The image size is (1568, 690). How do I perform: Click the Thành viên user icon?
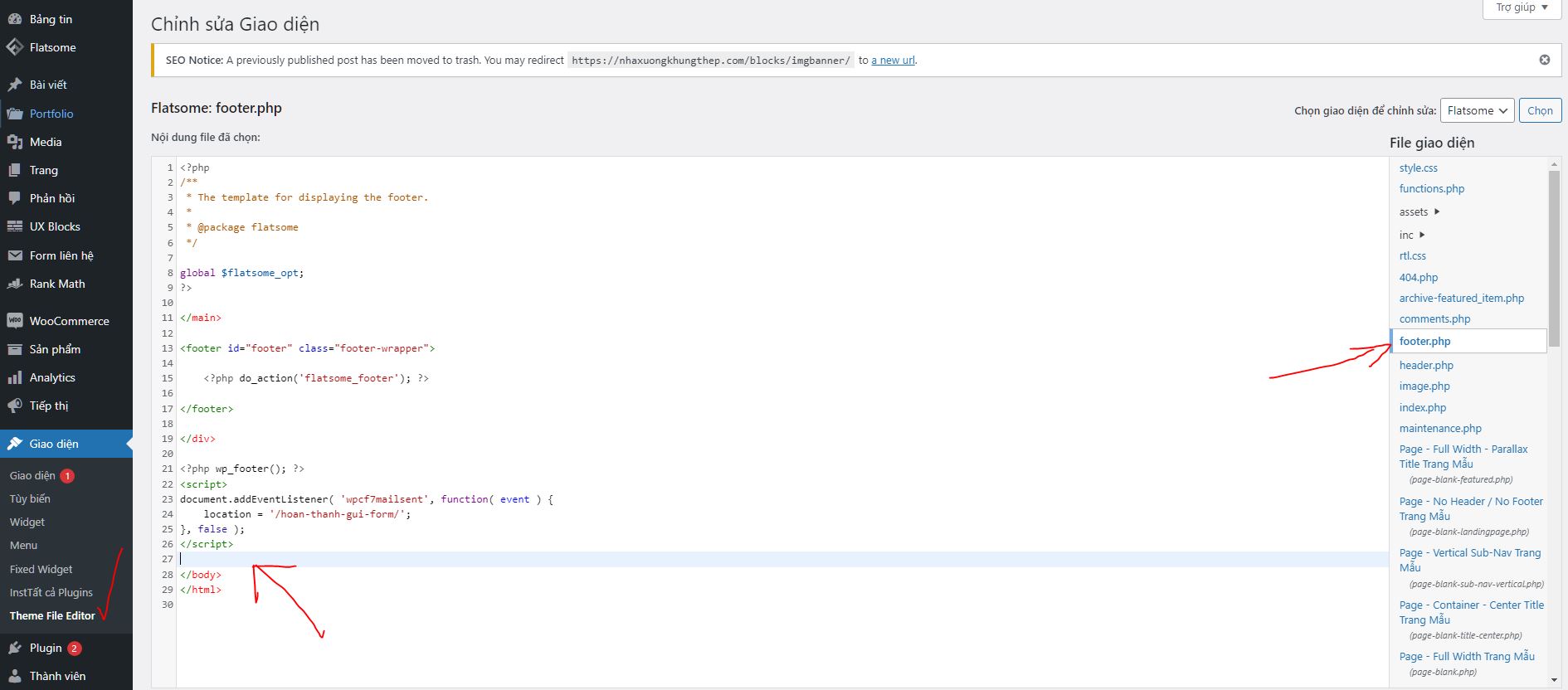click(x=15, y=676)
